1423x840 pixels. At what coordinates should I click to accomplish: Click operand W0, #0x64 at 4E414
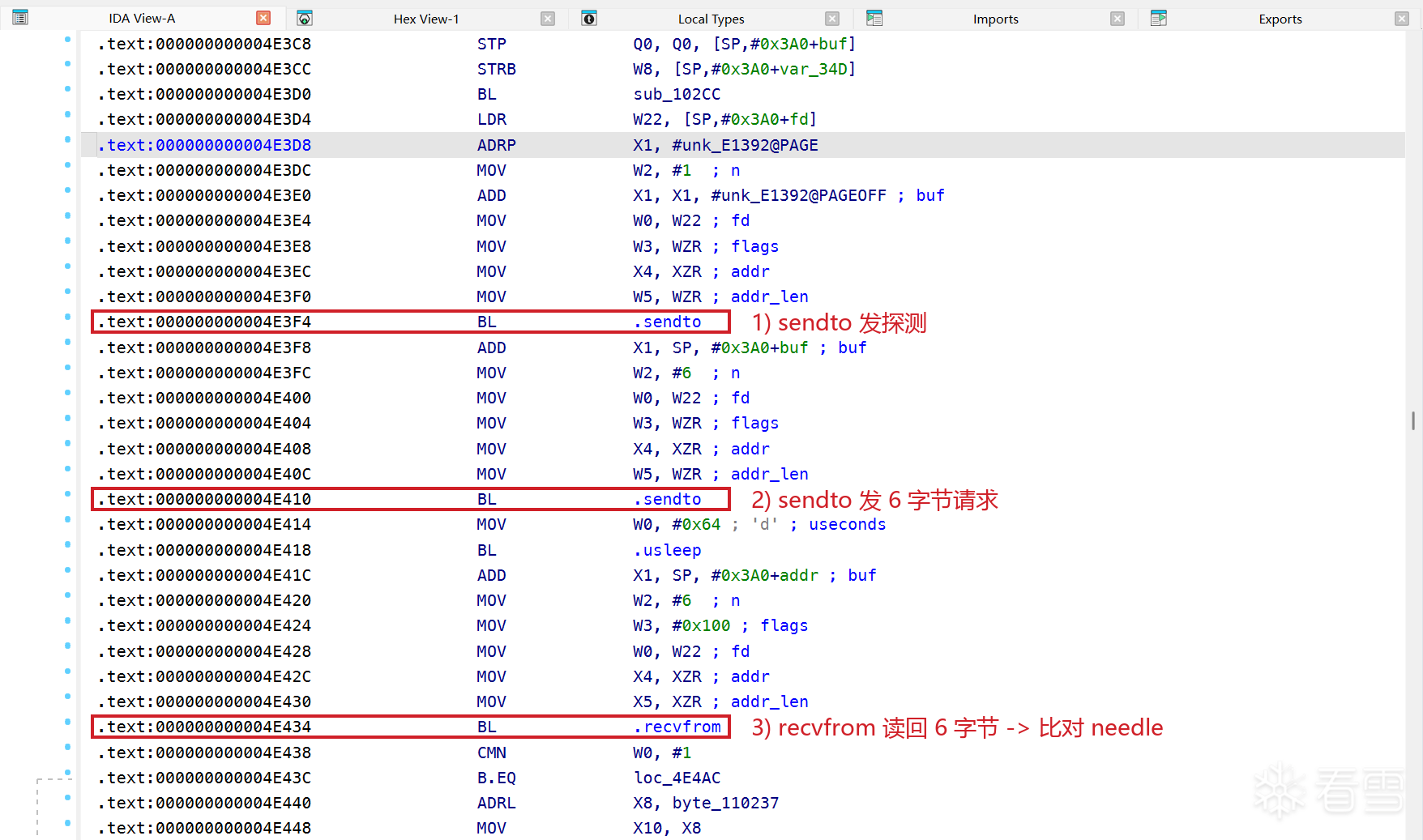pos(677,524)
